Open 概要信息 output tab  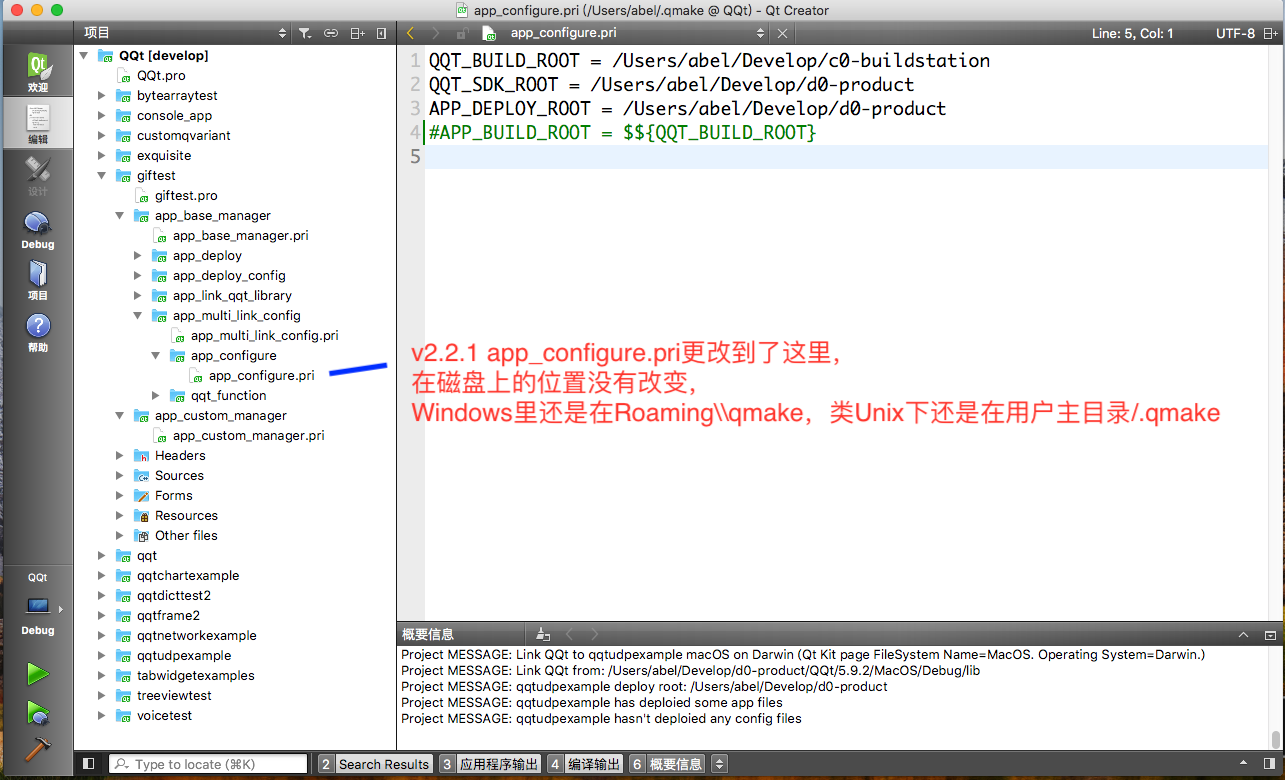(x=667, y=764)
